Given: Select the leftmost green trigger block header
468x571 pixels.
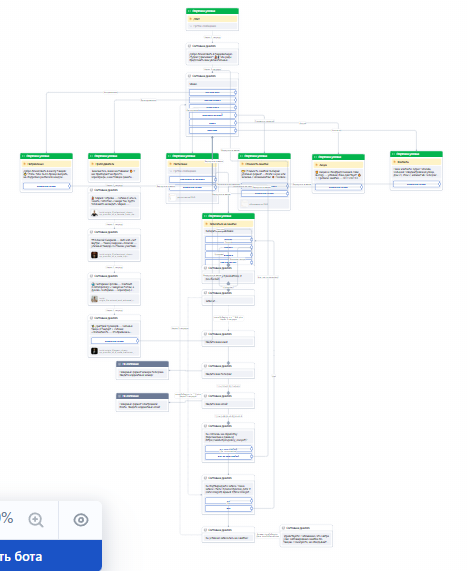Looking at the screenshot, I should [x=46, y=156].
